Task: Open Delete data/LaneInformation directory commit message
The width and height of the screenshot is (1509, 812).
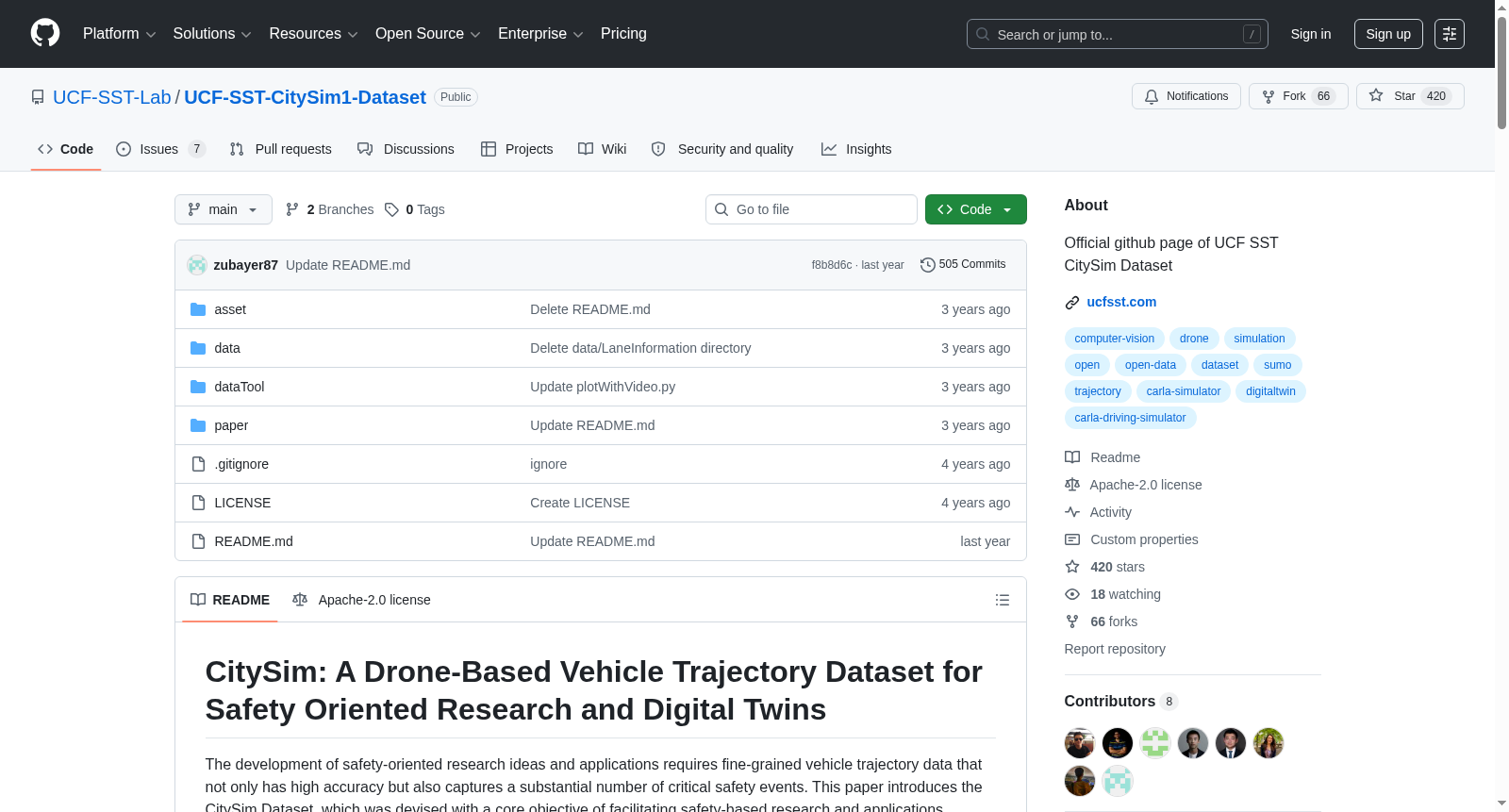Action: click(640, 348)
